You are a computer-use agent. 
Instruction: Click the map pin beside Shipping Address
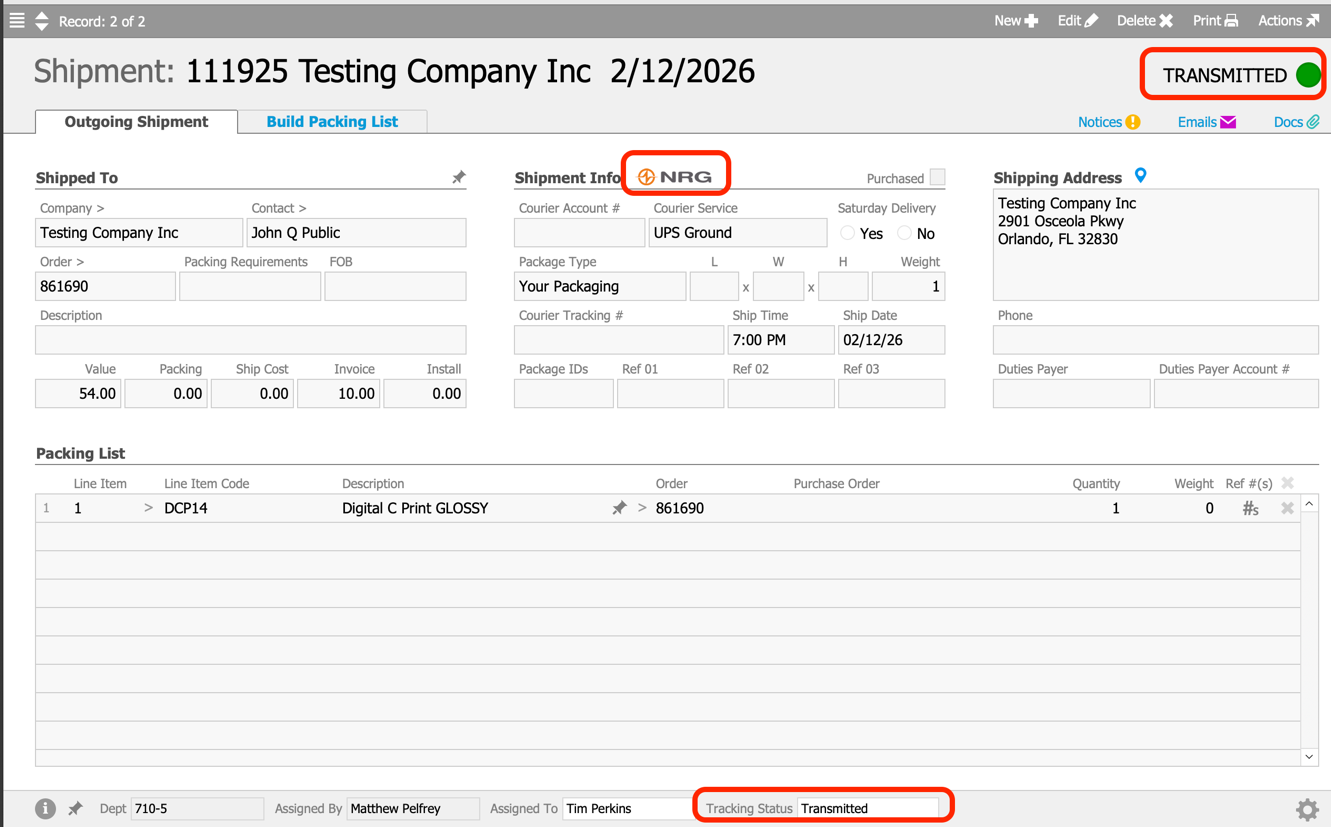pyautogui.click(x=1140, y=174)
